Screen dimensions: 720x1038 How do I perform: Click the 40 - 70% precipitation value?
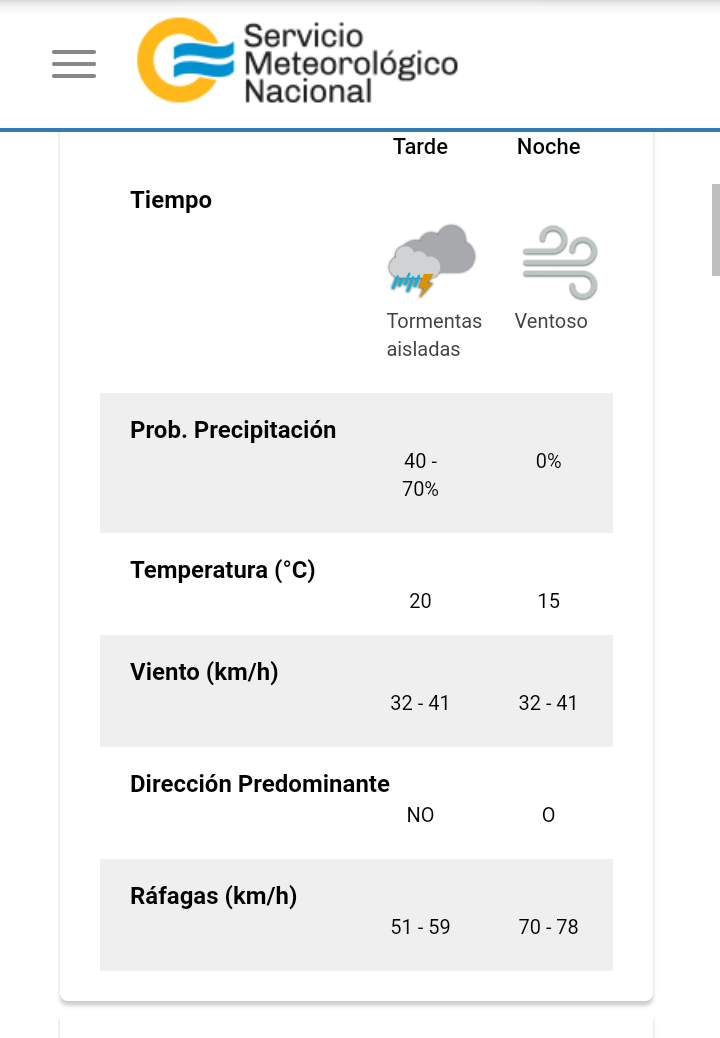click(x=420, y=475)
